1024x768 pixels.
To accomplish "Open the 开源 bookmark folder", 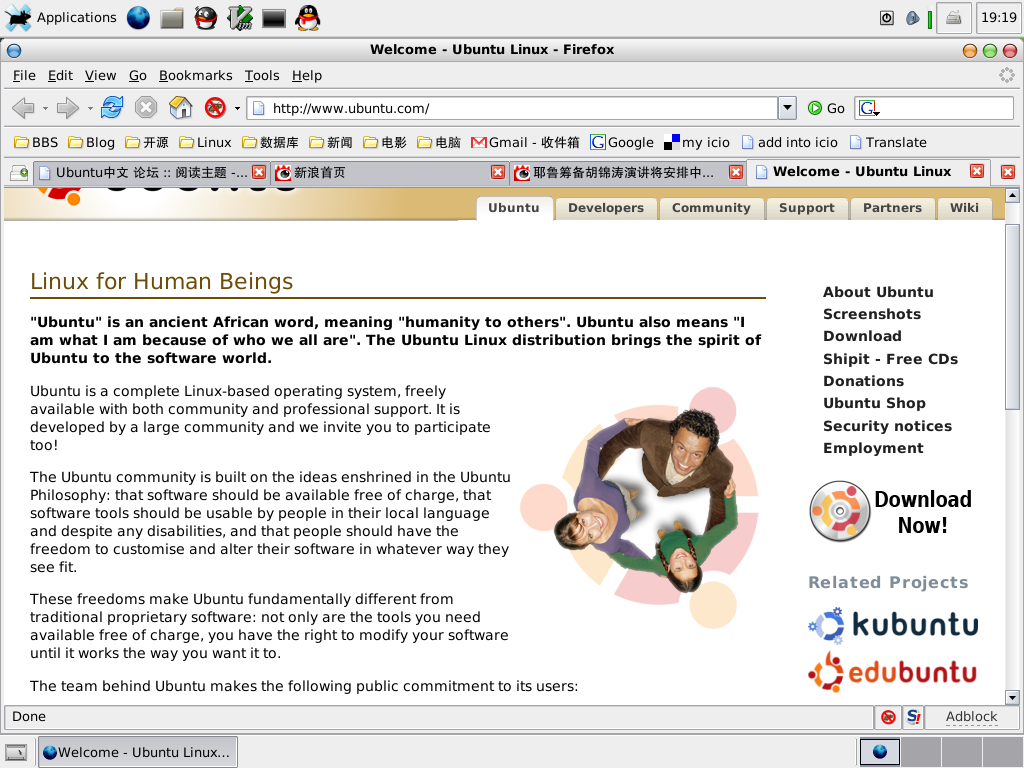I will 147,142.
